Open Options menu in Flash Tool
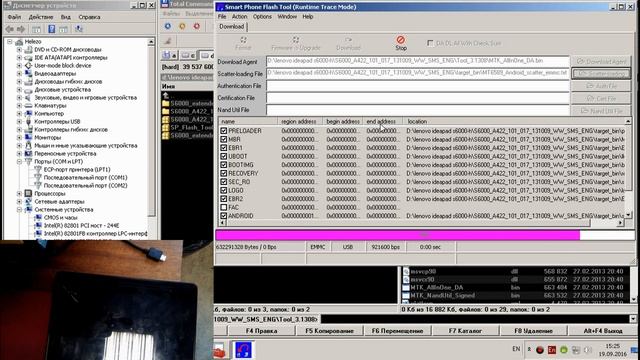The height and width of the screenshot is (360, 640). [262, 17]
